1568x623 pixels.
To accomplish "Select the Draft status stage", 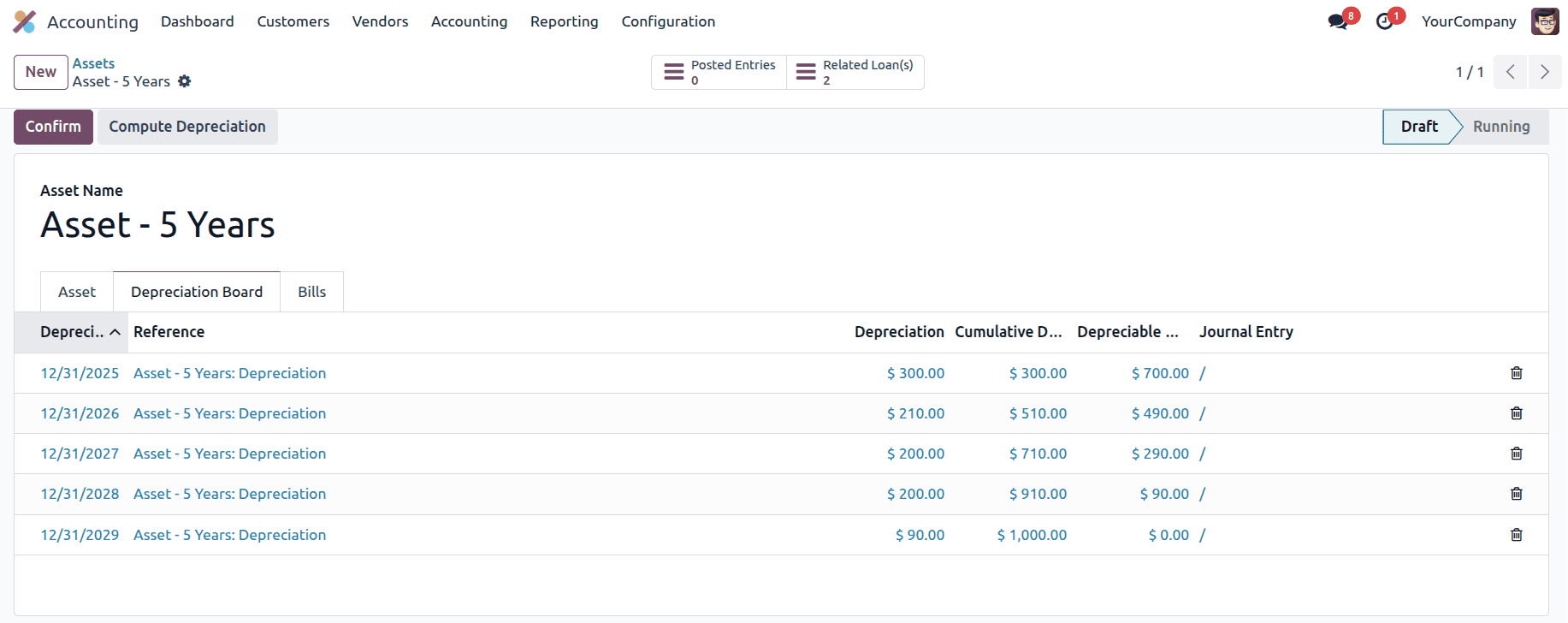I will coord(1419,127).
